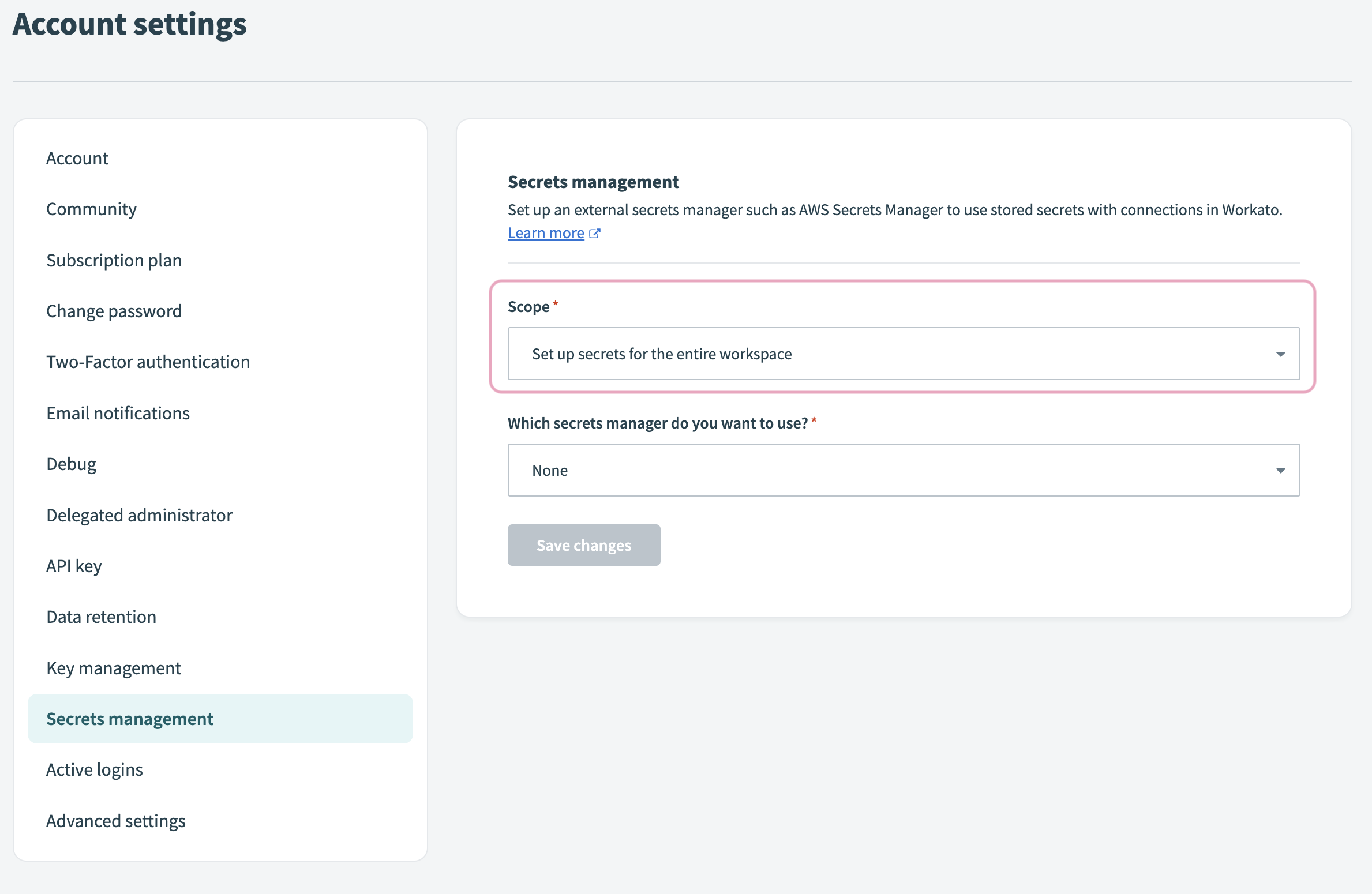The image size is (1372, 894).
Task: Open Data retention settings page
Action: coord(101,616)
